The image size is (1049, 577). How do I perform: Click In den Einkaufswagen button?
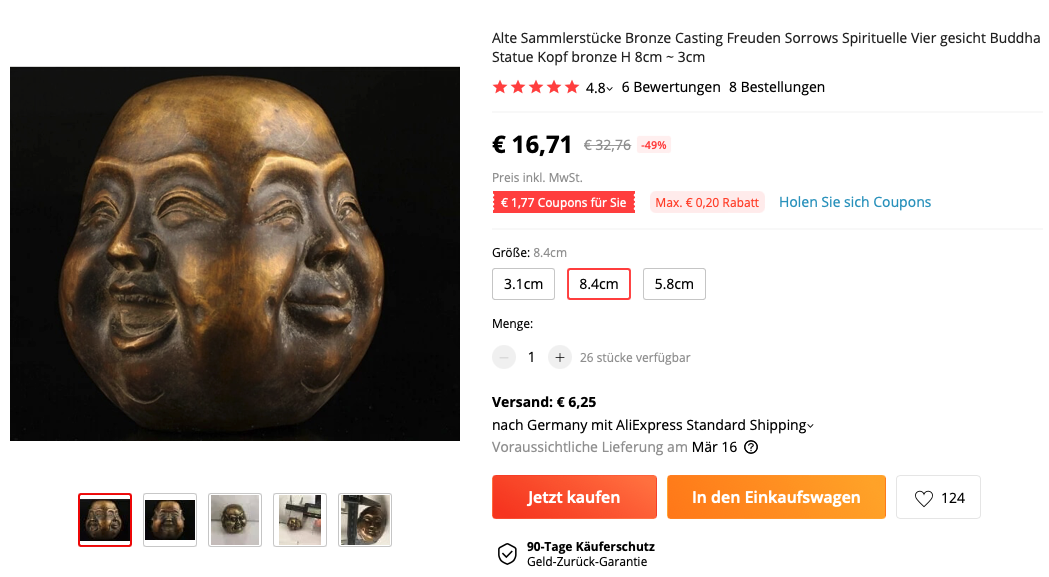click(776, 497)
